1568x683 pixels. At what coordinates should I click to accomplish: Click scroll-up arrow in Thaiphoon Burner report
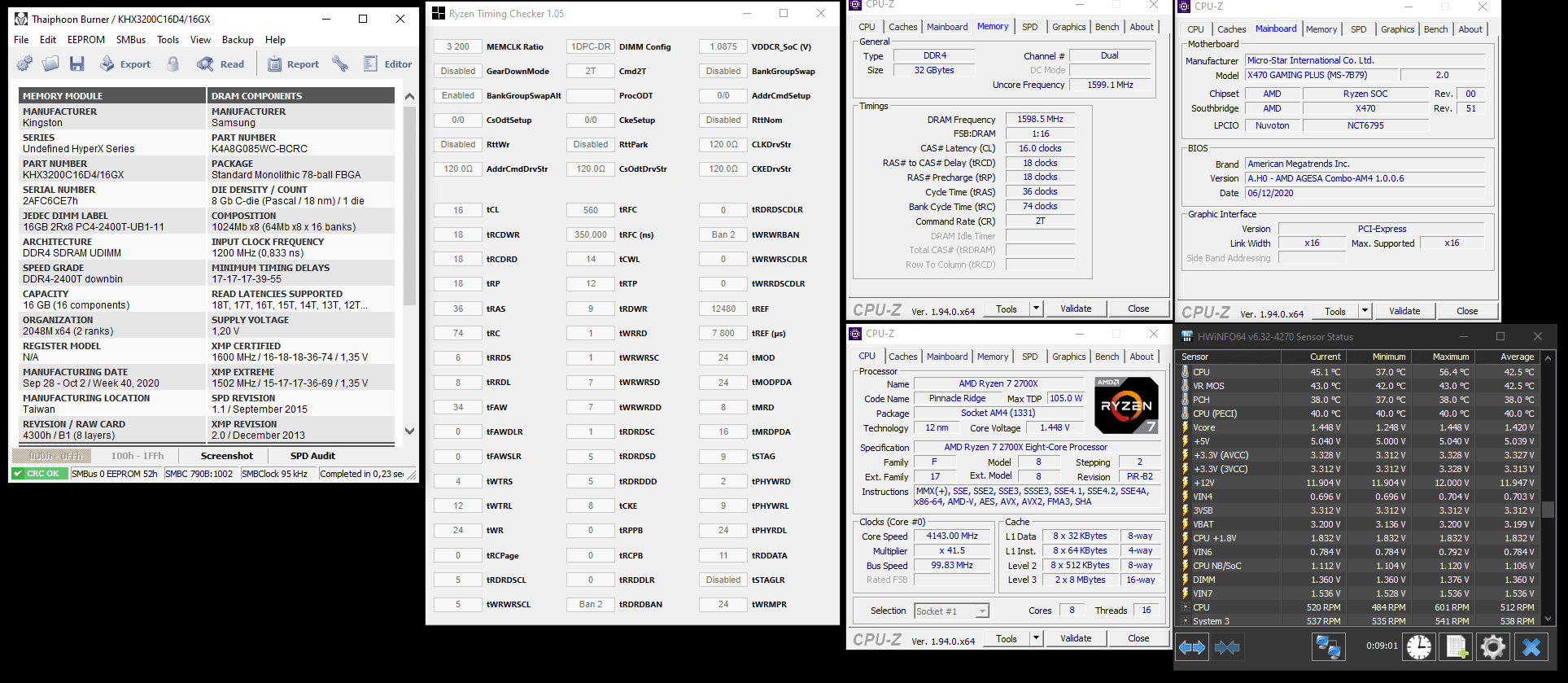pos(409,96)
